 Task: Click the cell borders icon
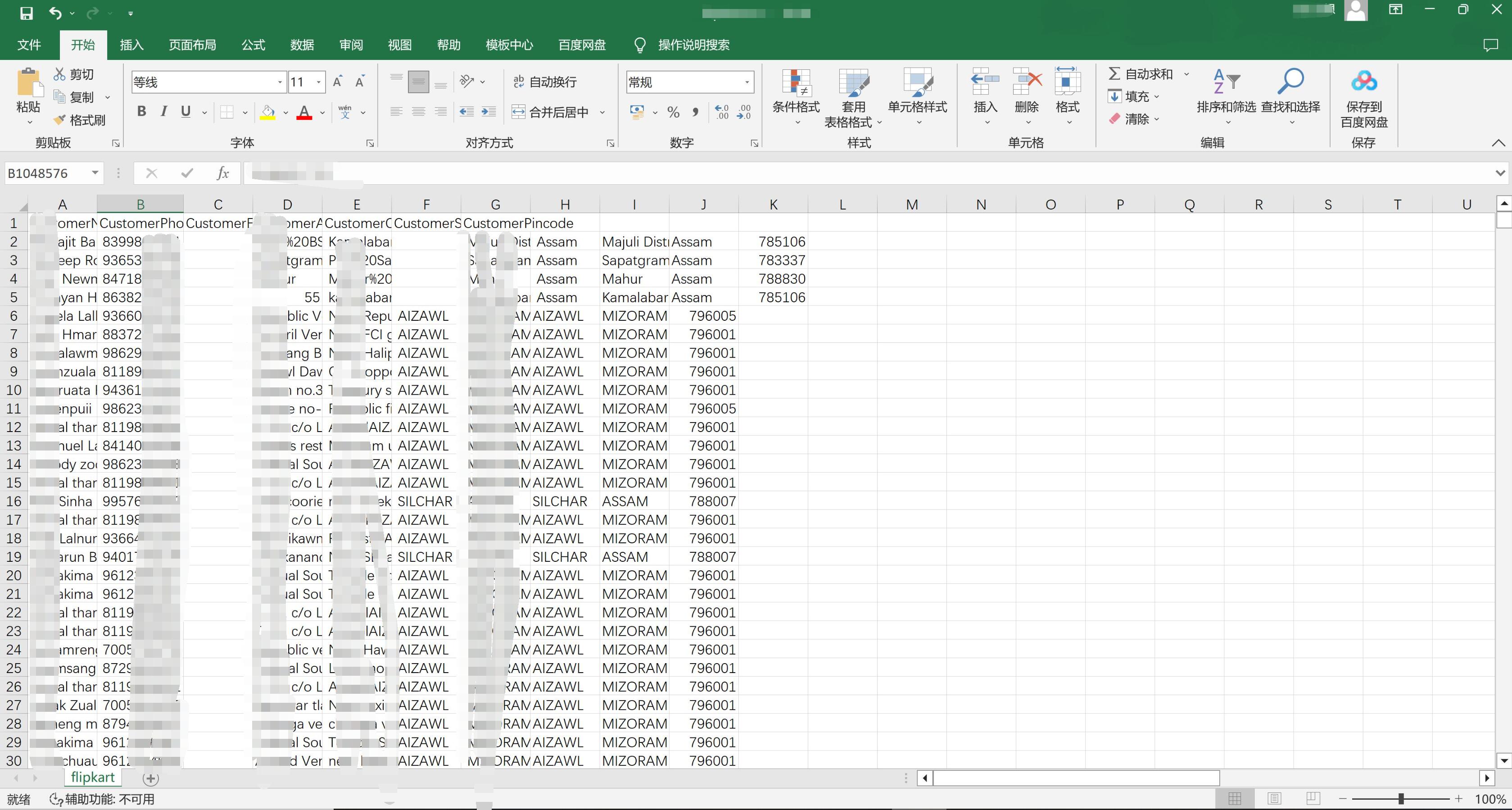227,112
